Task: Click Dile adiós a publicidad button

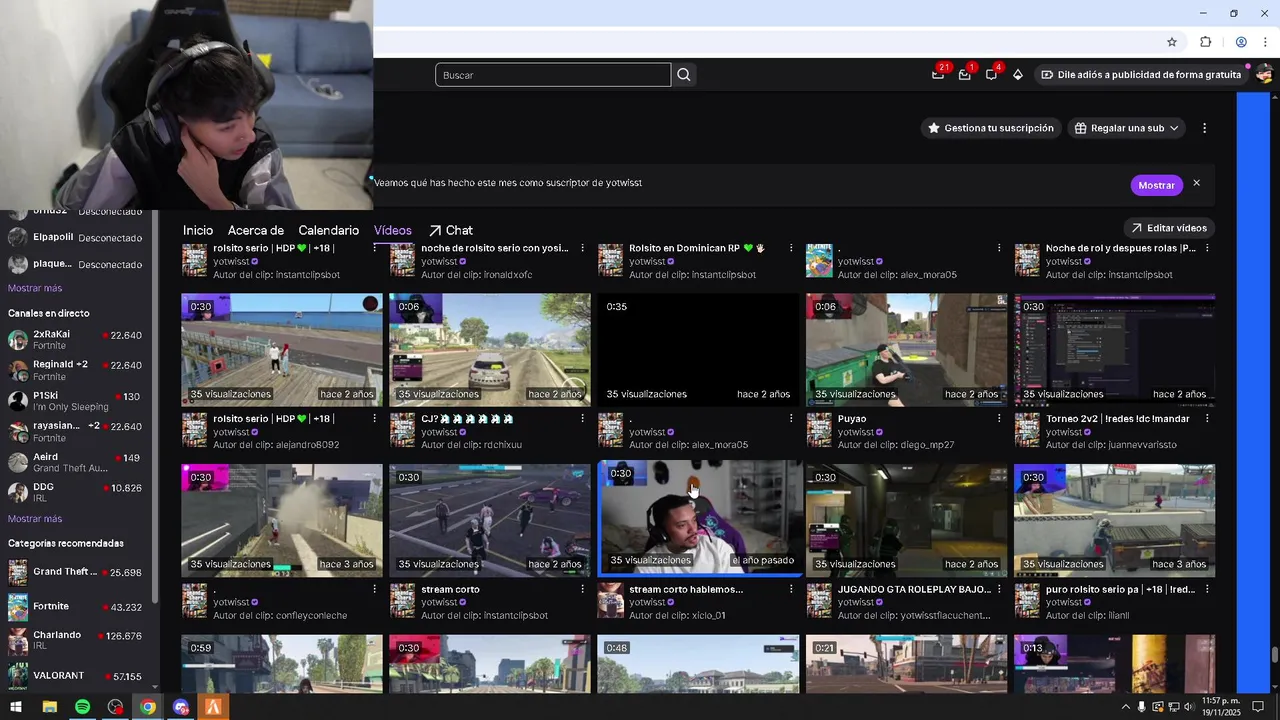Action: click(1141, 74)
